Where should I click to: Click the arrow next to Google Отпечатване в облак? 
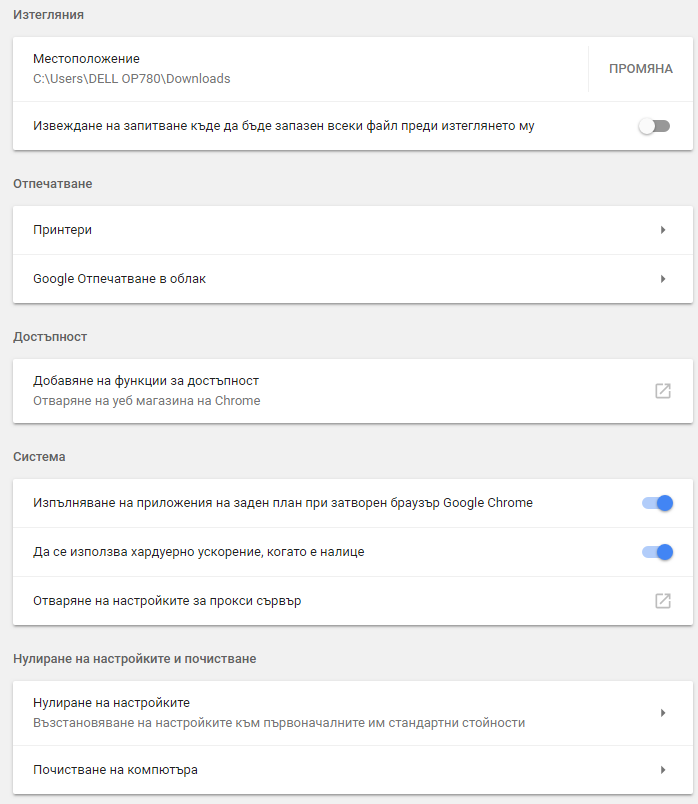pos(662,279)
